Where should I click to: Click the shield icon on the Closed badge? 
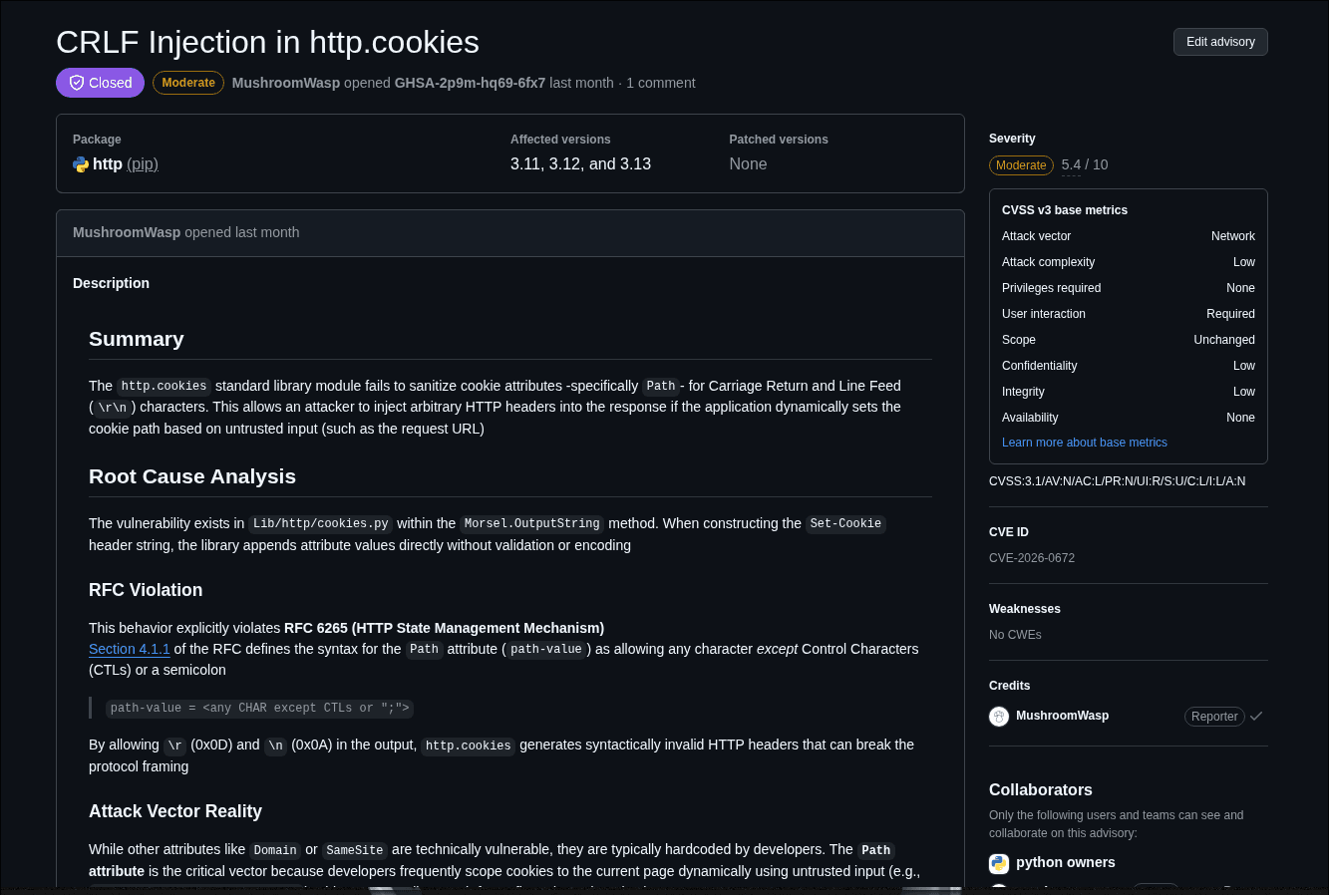pyautogui.click(x=77, y=83)
